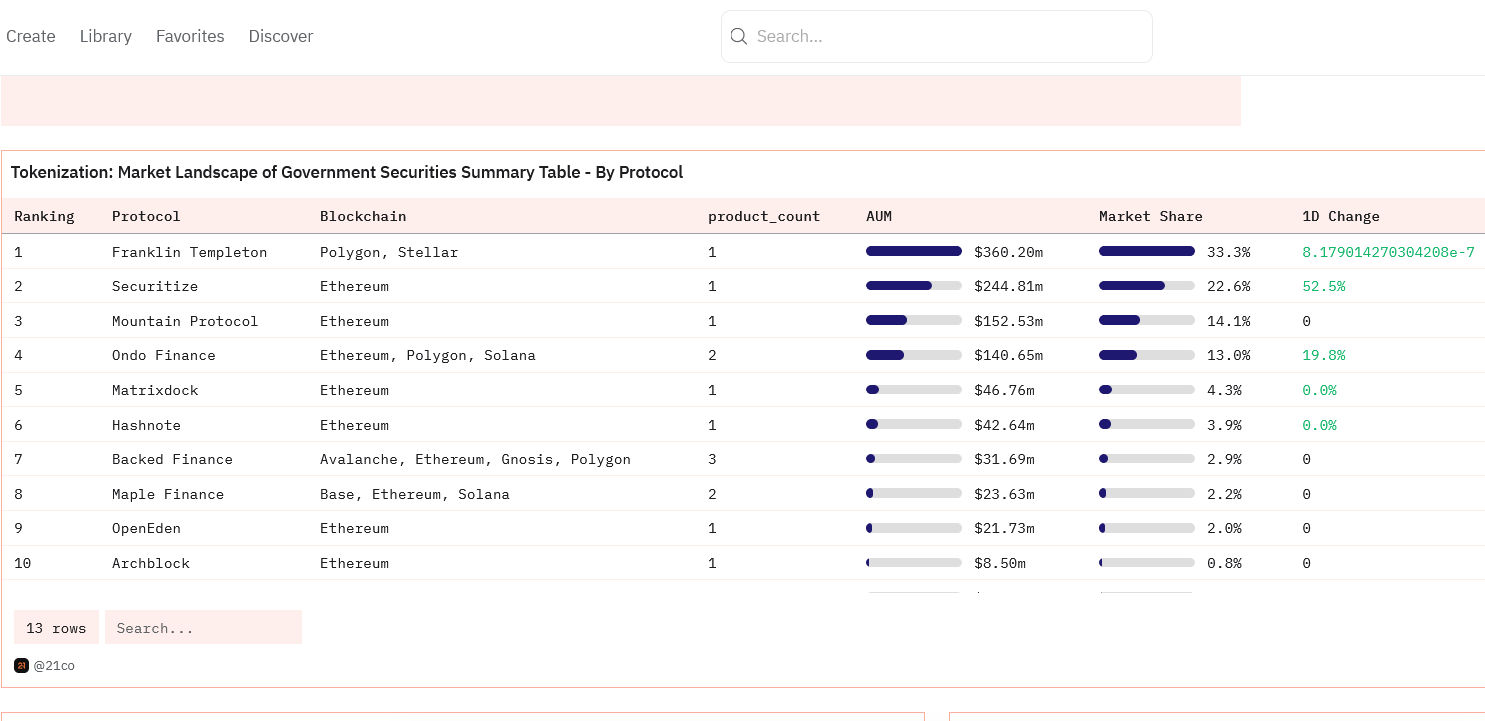Open the @21co author link
This screenshot has width=1485, height=721.
(x=54, y=665)
